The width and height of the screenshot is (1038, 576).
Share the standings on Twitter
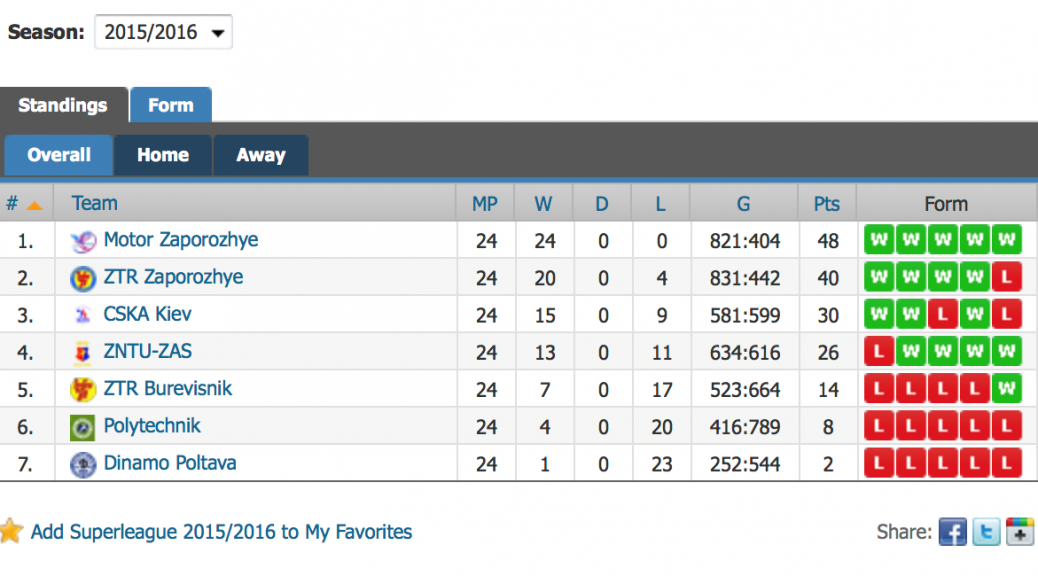point(986,532)
